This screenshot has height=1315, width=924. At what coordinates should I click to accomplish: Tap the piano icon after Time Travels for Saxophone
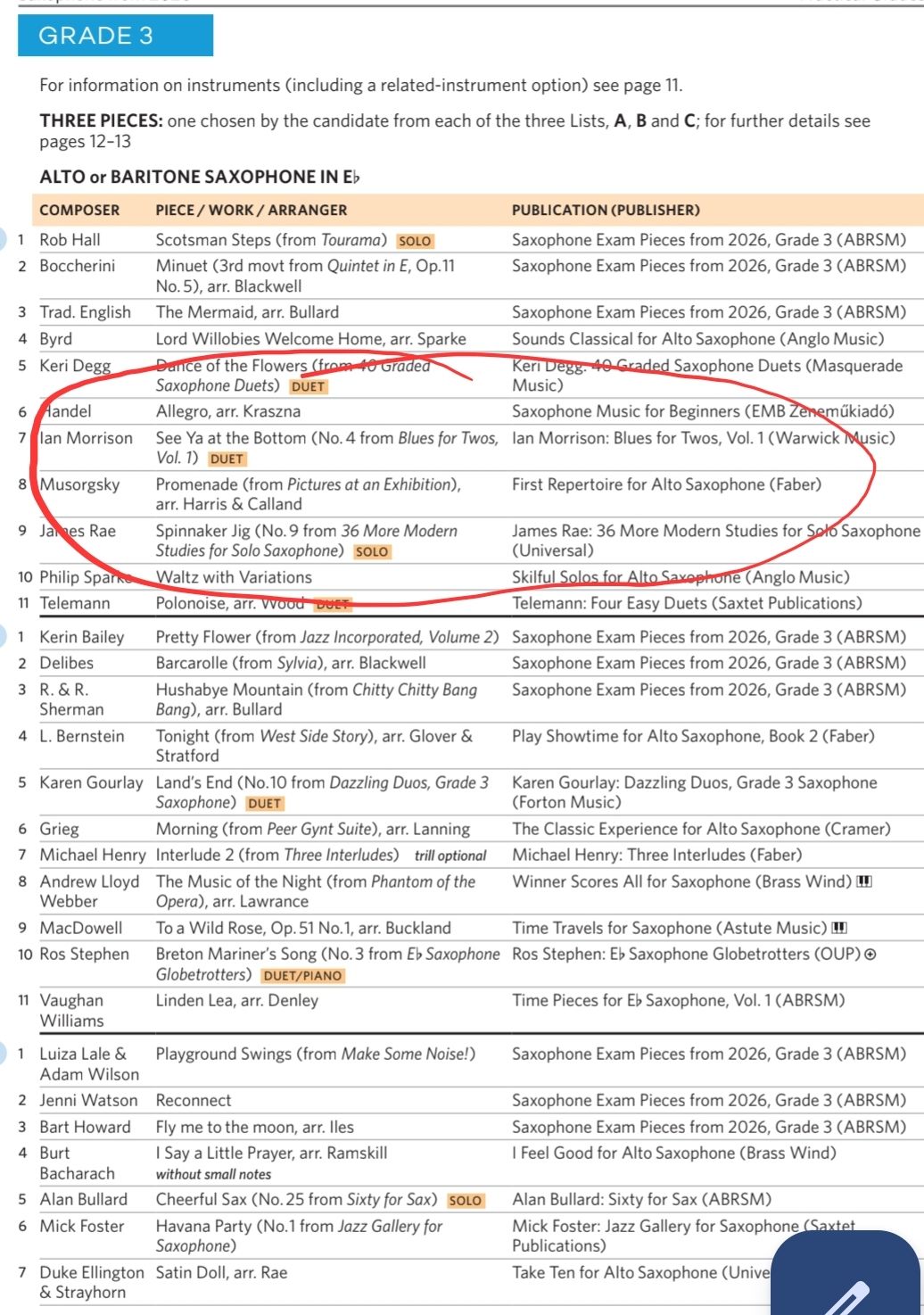[x=838, y=928]
